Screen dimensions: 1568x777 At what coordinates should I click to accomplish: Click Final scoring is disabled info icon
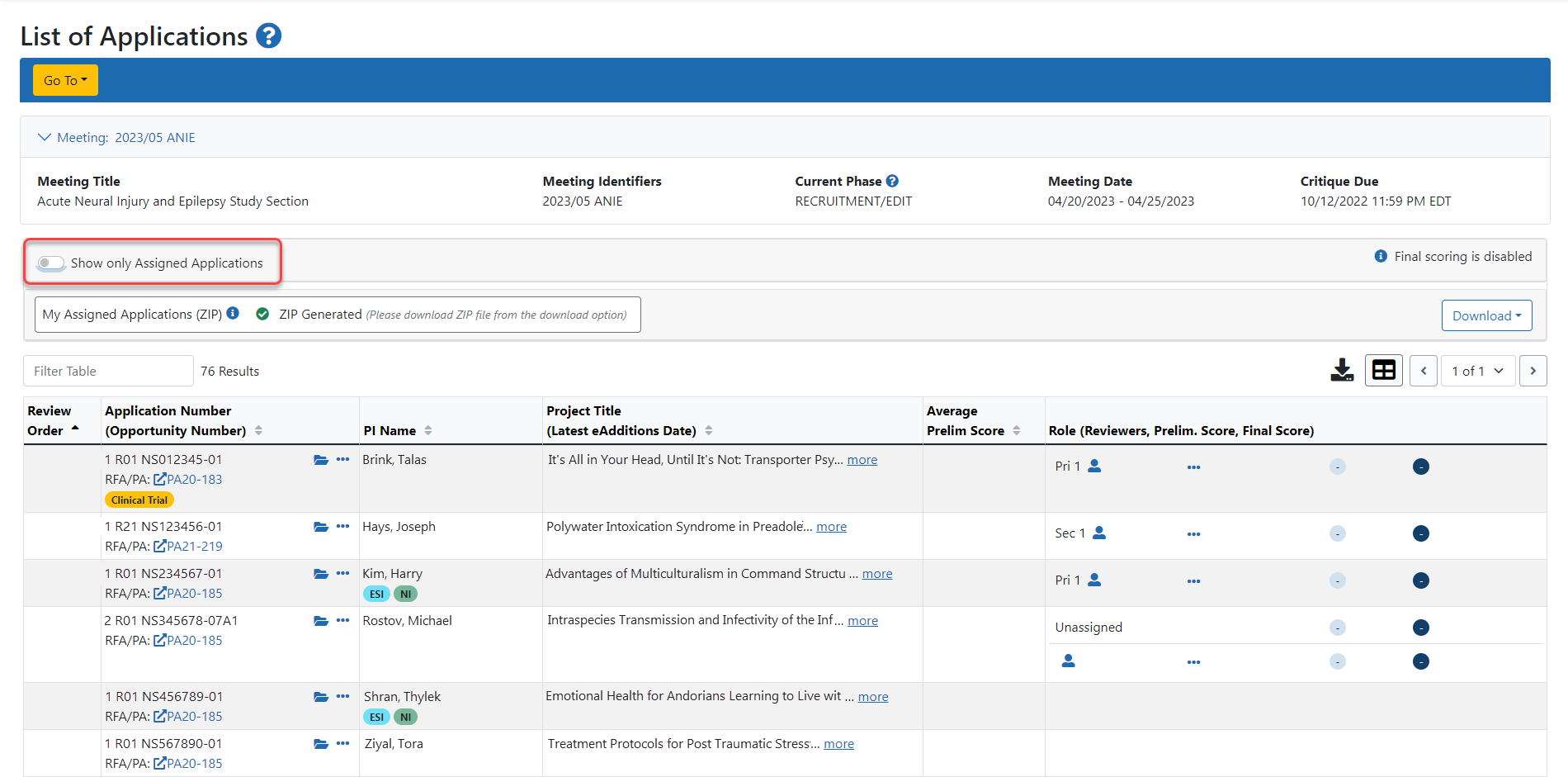pyautogui.click(x=1381, y=256)
